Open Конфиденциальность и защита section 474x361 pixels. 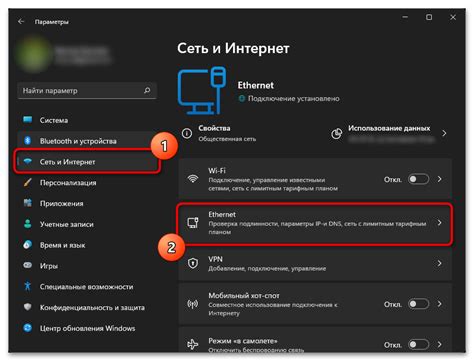click(87, 307)
